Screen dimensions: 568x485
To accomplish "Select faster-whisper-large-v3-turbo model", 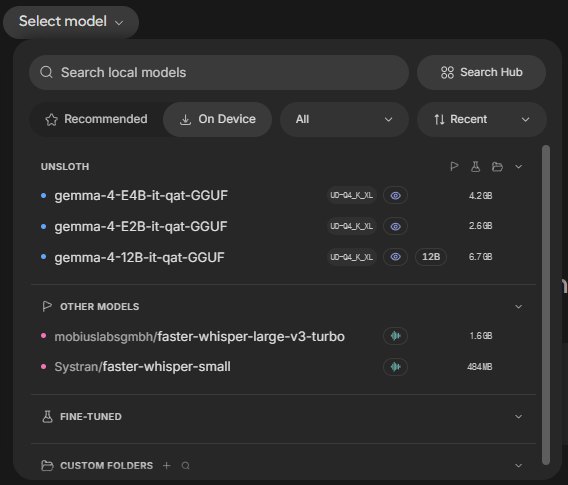I will [199, 336].
